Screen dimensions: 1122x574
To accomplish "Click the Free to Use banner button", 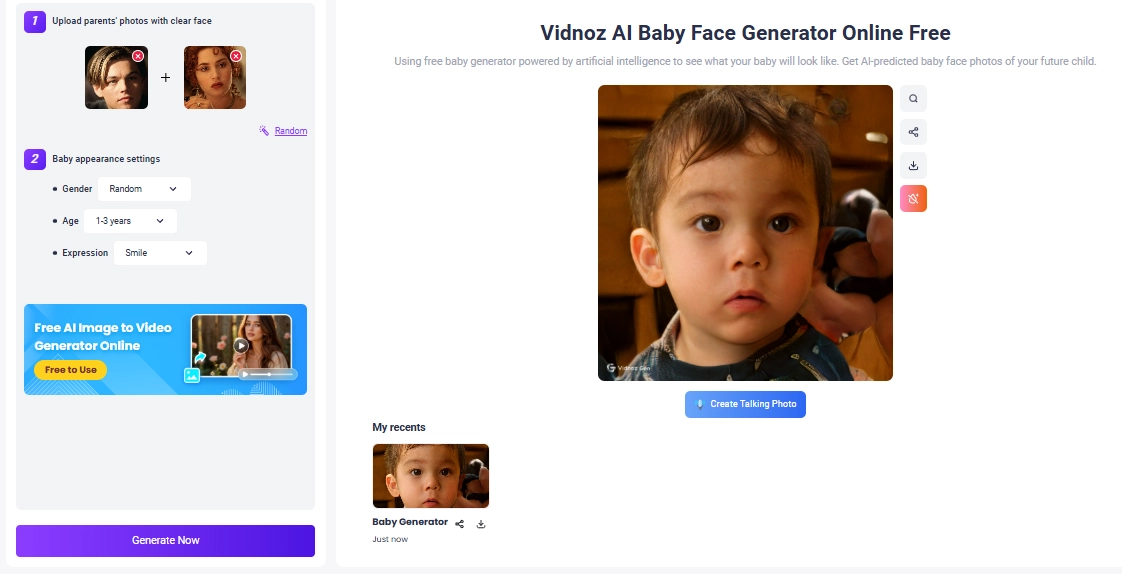I will point(70,370).
